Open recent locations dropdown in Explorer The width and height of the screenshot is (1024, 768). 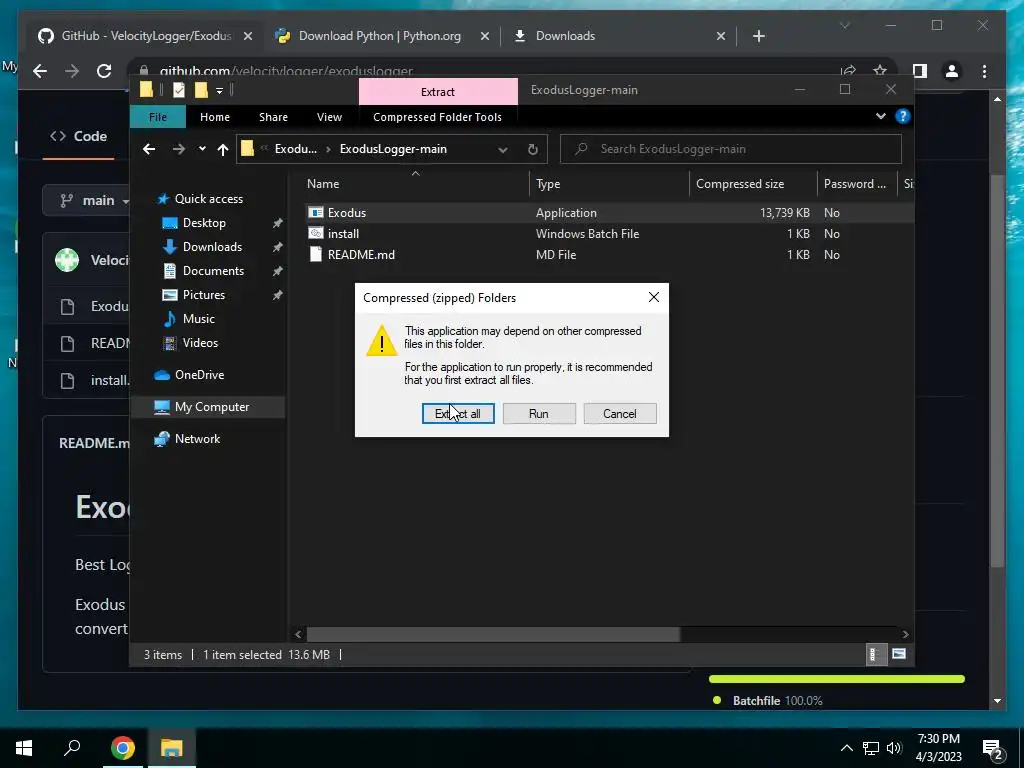202,150
